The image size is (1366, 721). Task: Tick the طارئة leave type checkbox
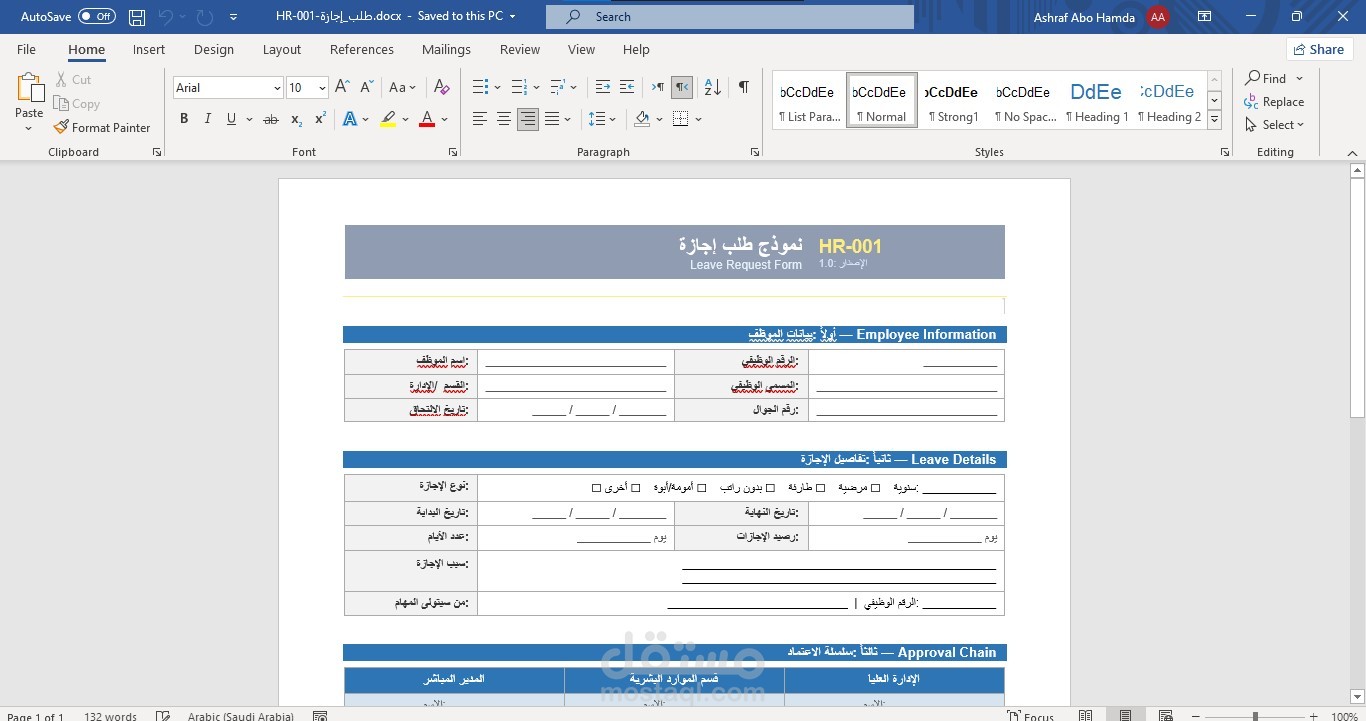821,488
